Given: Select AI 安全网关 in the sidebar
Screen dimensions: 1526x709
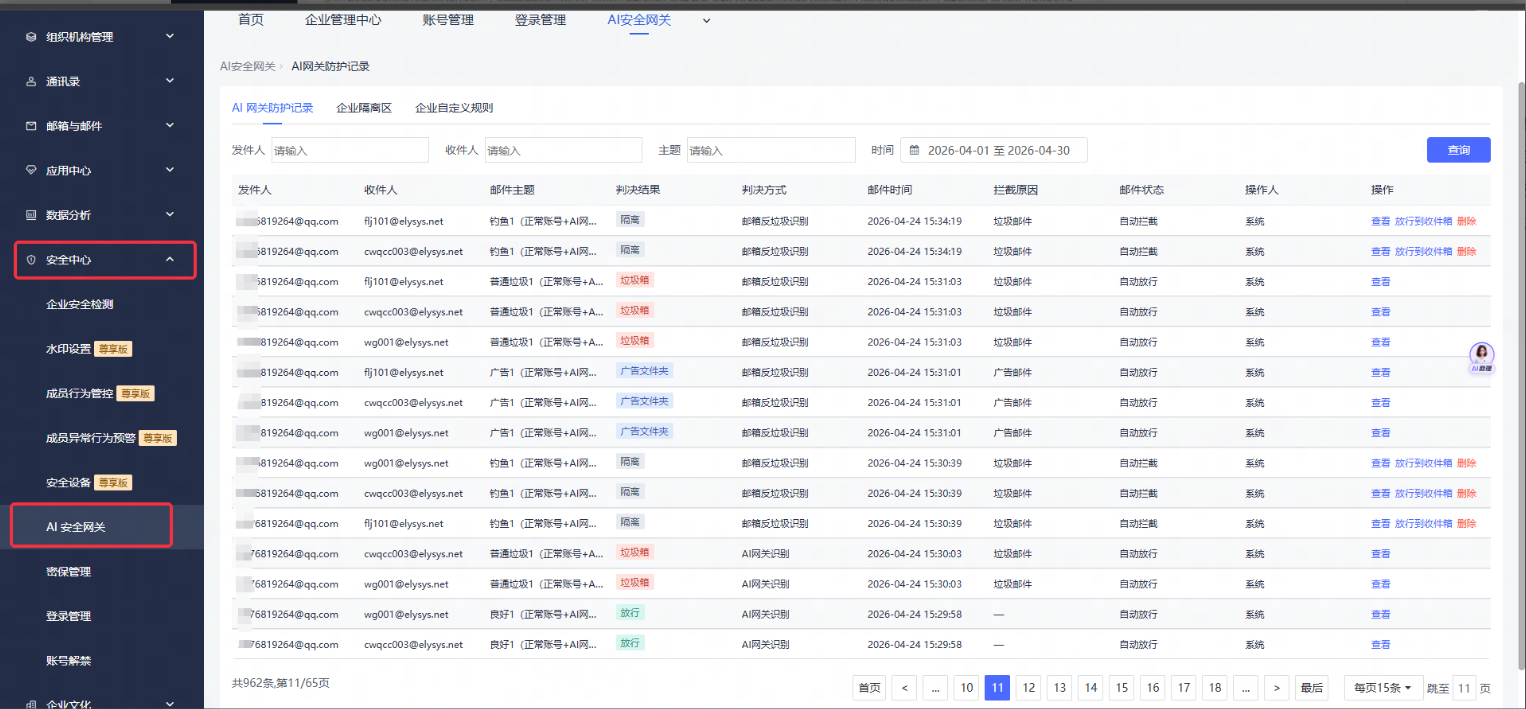Looking at the screenshot, I should click(75, 527).
